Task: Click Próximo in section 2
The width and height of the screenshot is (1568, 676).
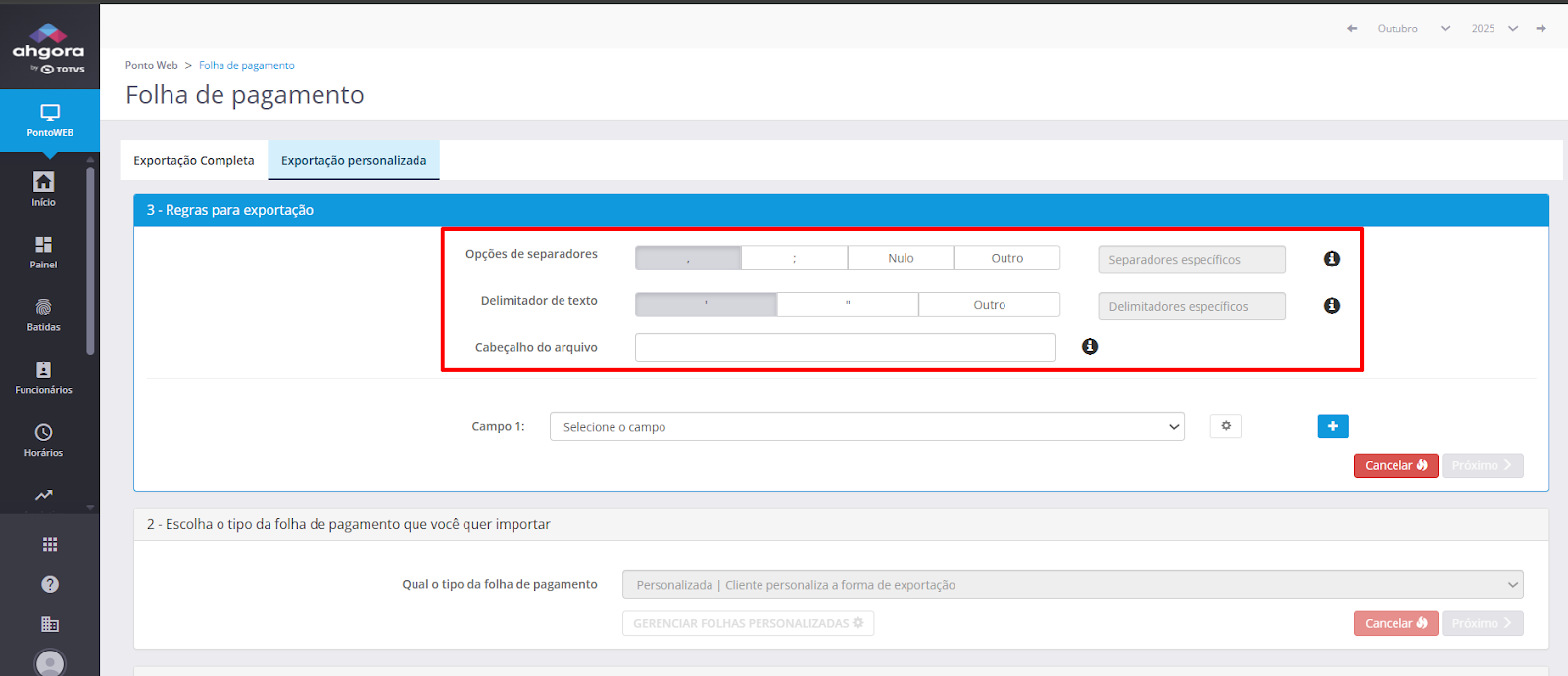Action: click(x=1482, y=623)
